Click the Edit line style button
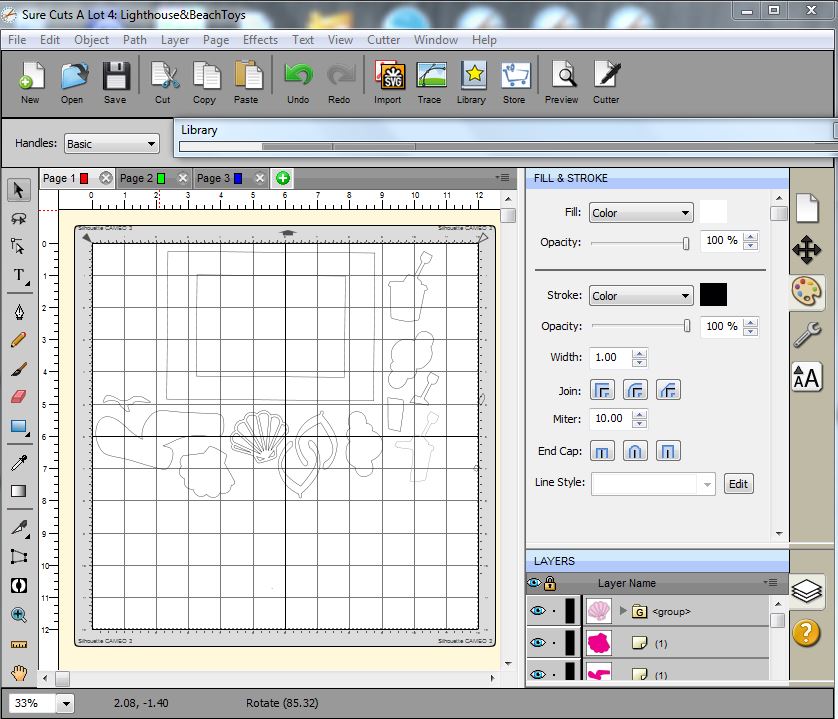 click(x=738, y=484)
